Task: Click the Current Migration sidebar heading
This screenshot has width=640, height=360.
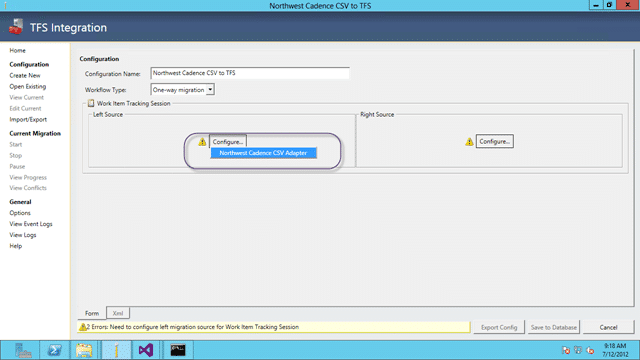Action: point(35,133)
